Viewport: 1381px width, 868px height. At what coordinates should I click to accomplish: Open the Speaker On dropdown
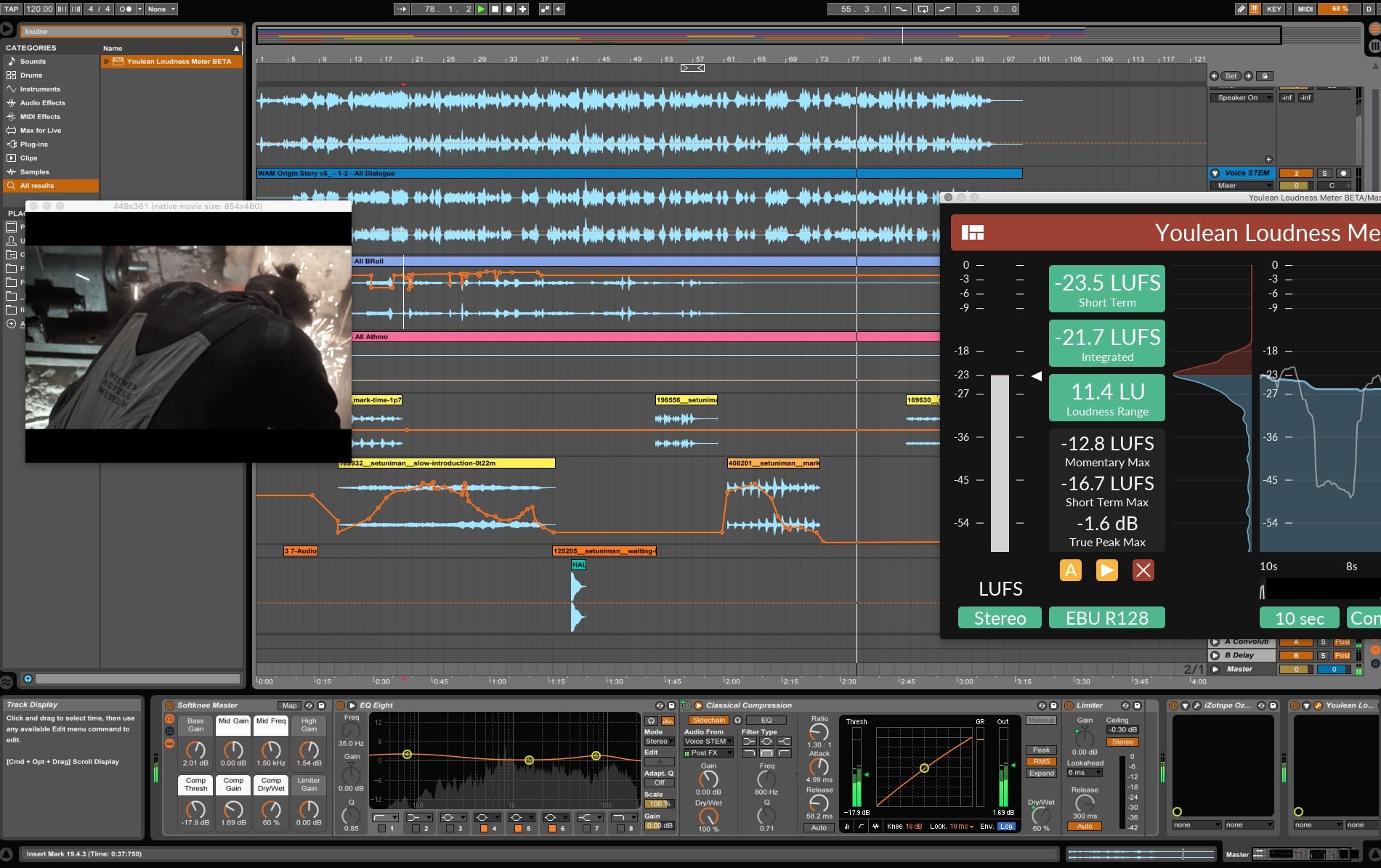tap(1242, 98)
